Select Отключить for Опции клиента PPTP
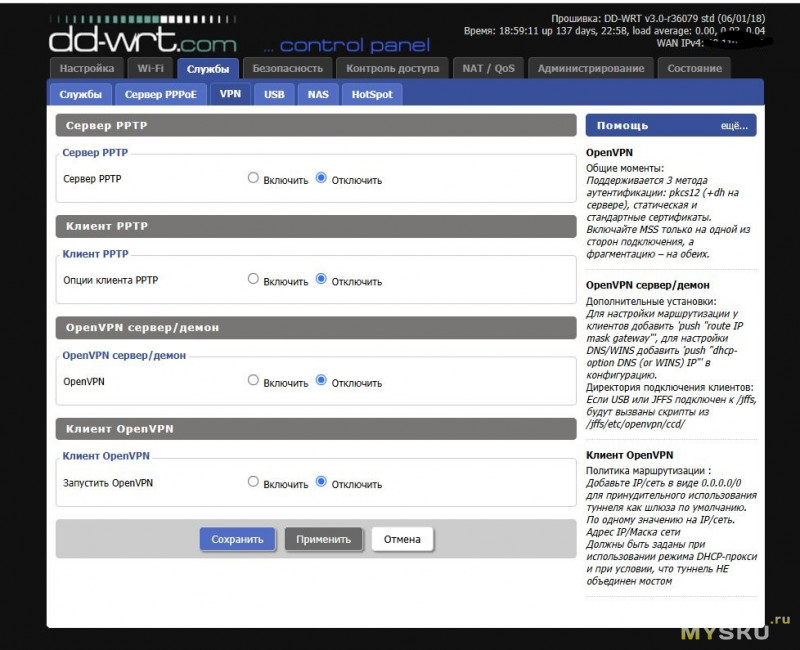 [321, 279]
